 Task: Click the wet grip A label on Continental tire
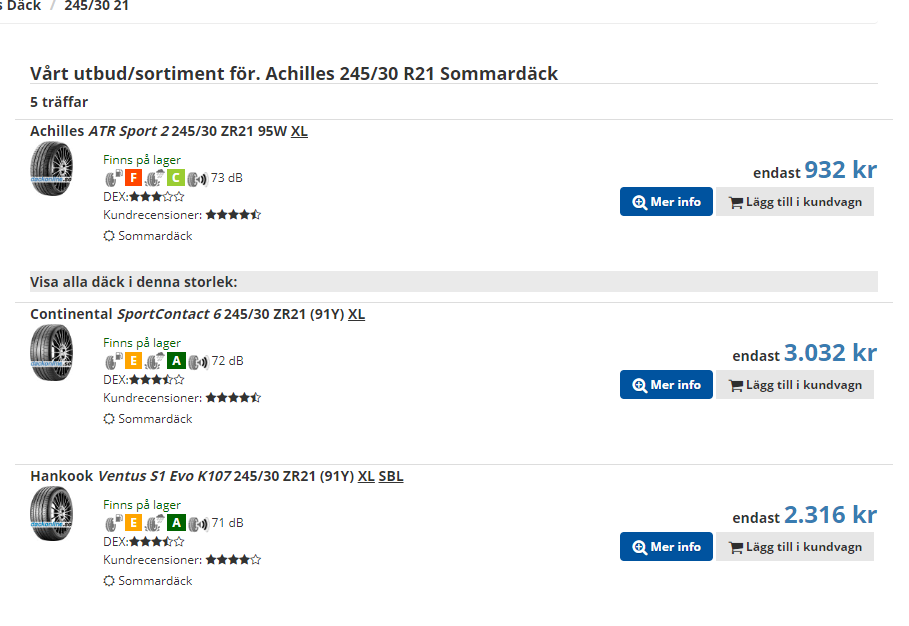coord(176,361)
